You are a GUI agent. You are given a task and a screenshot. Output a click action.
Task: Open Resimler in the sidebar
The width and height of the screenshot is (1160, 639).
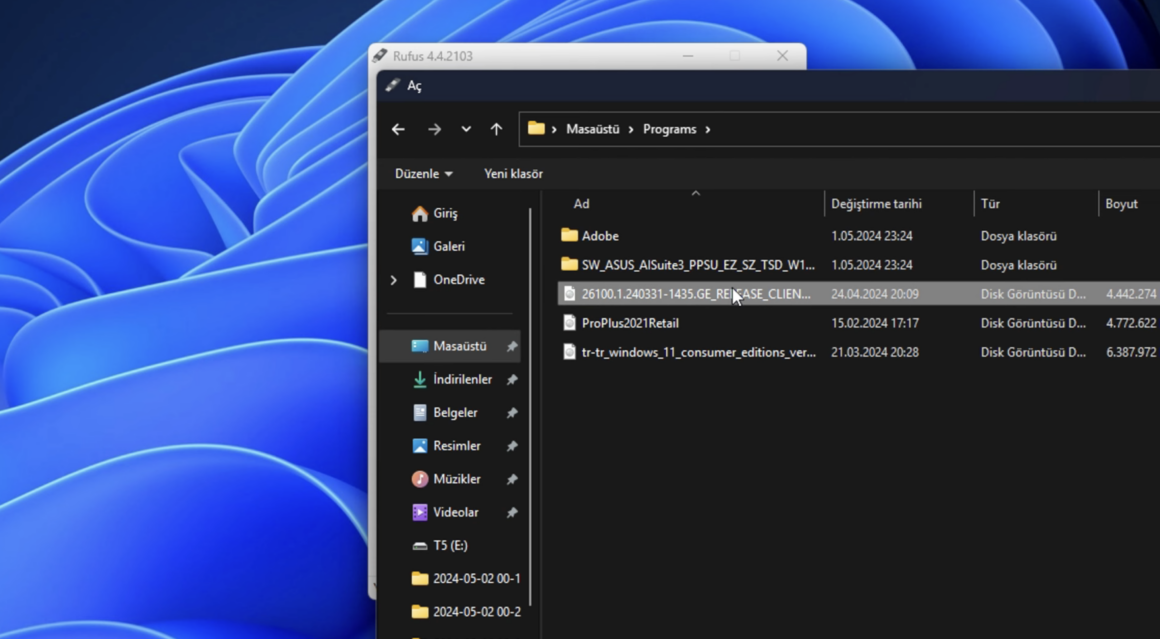(456, 446)
